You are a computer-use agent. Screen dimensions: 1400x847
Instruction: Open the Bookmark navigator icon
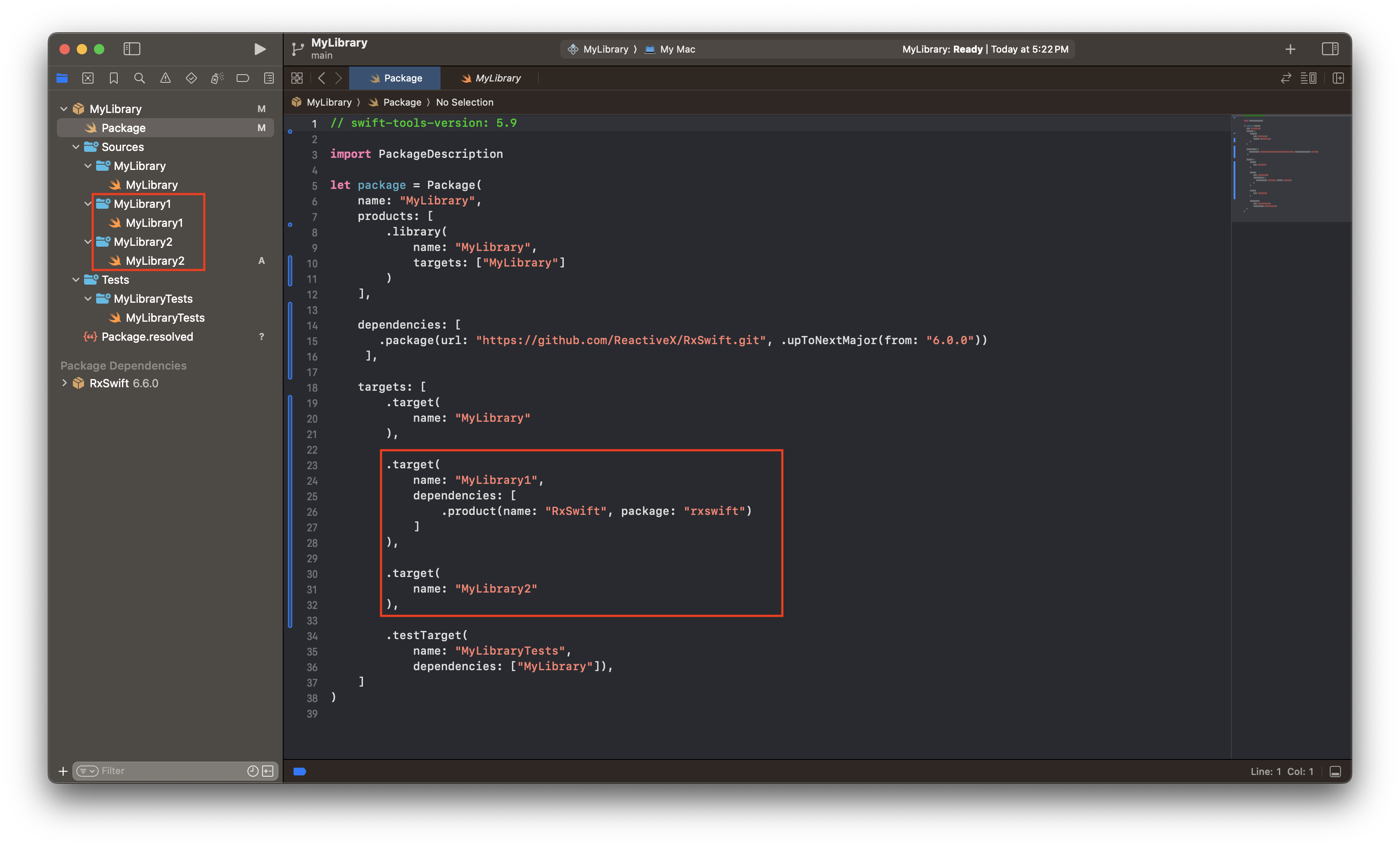point(114,78)
